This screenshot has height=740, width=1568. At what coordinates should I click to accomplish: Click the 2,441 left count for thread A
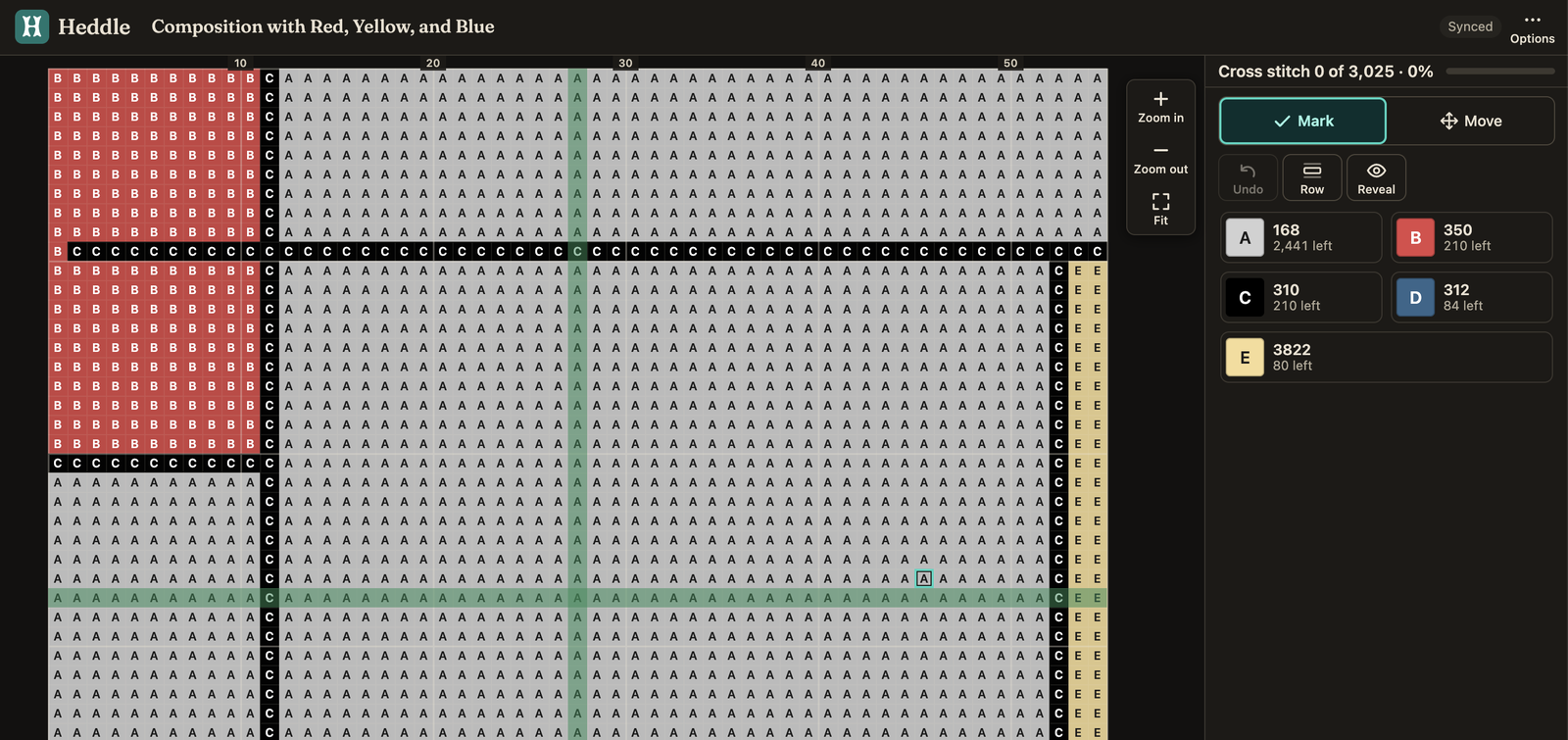click(x=1302, y=246)
